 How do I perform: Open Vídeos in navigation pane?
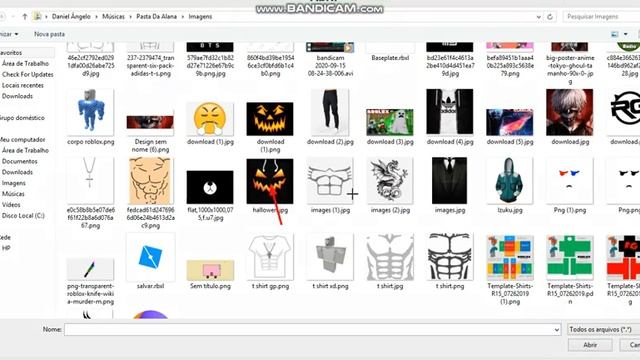click(x=11, y=205)
